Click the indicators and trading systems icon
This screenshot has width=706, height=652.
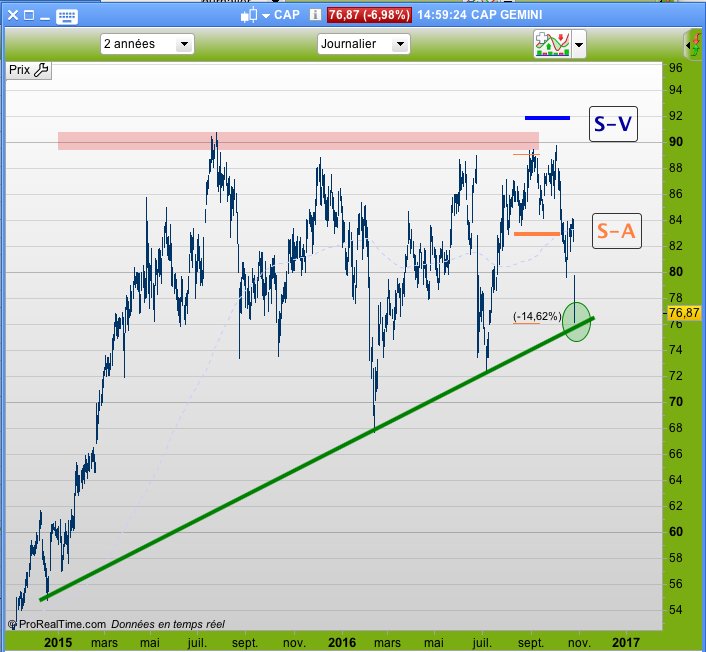click(x=552, y=44)
